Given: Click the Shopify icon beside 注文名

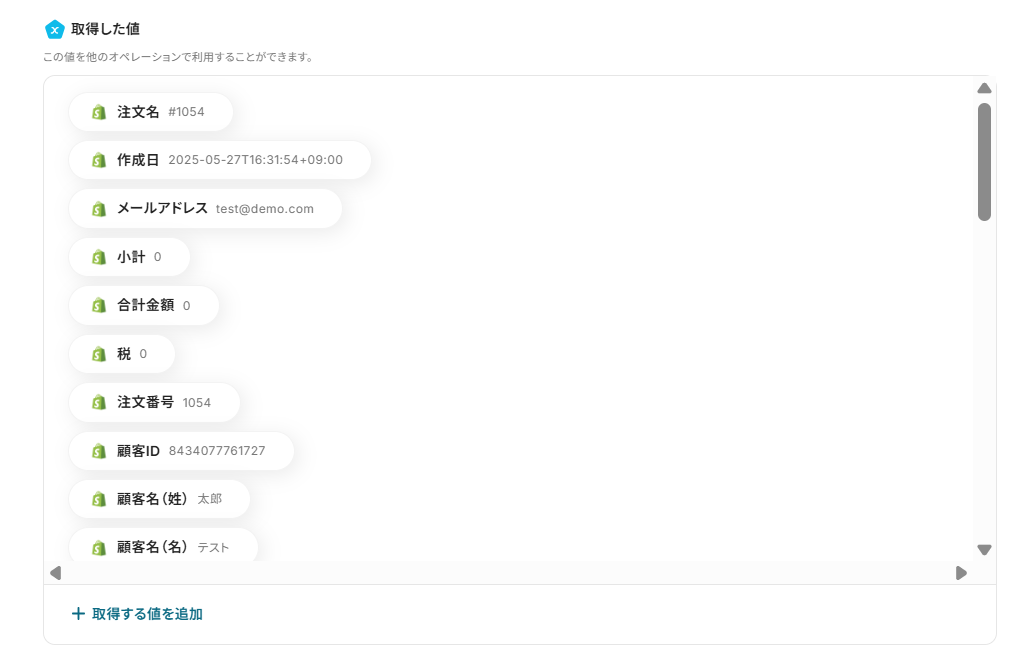Looking at the screenshot, I should coord(99,112).
